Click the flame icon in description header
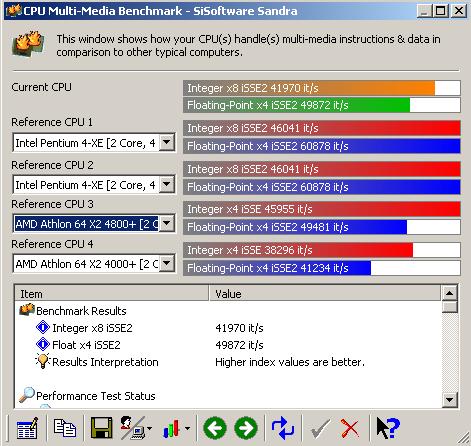 click(x=28, y=44)
